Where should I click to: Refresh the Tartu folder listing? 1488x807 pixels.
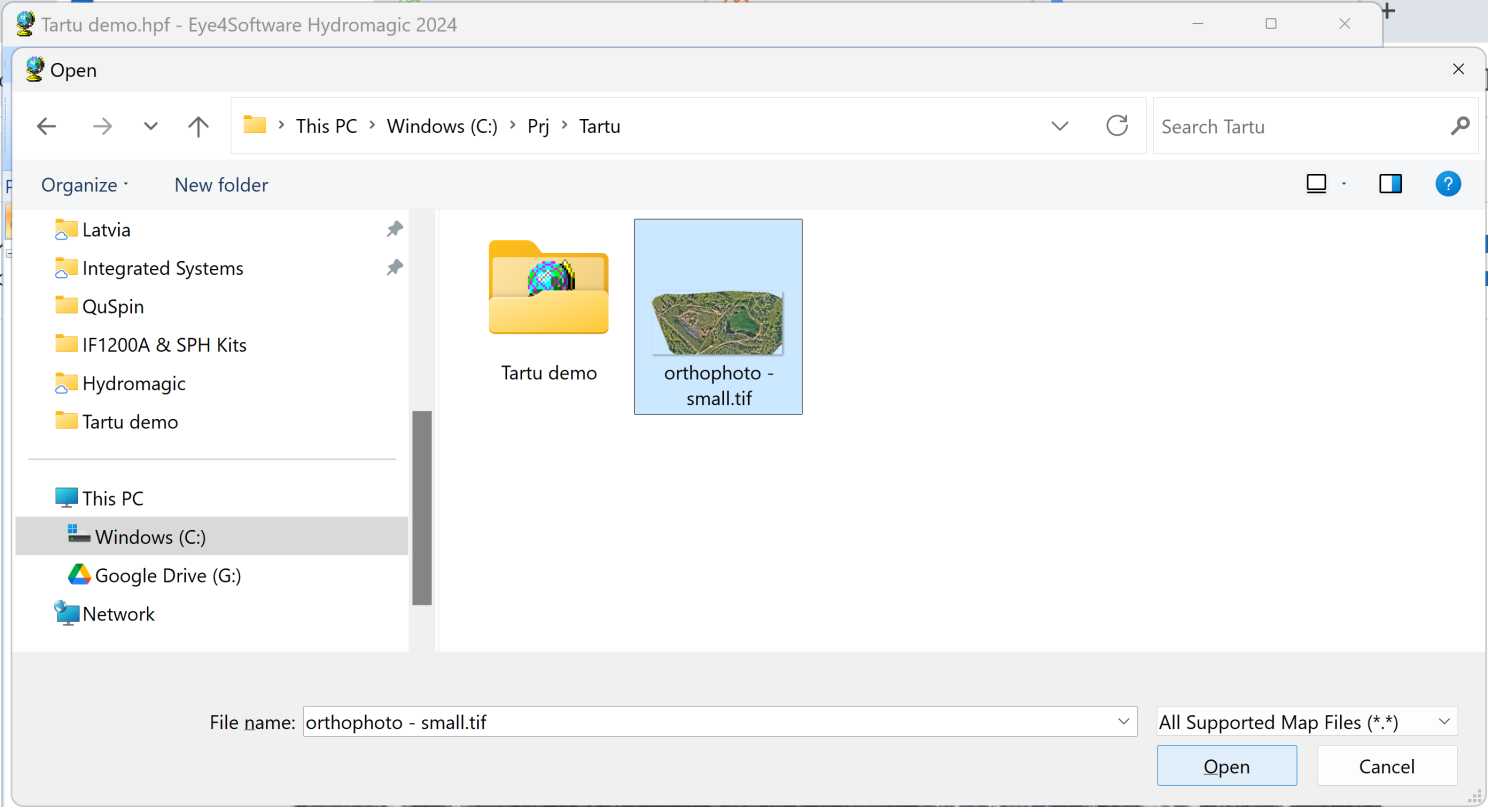1117,125
